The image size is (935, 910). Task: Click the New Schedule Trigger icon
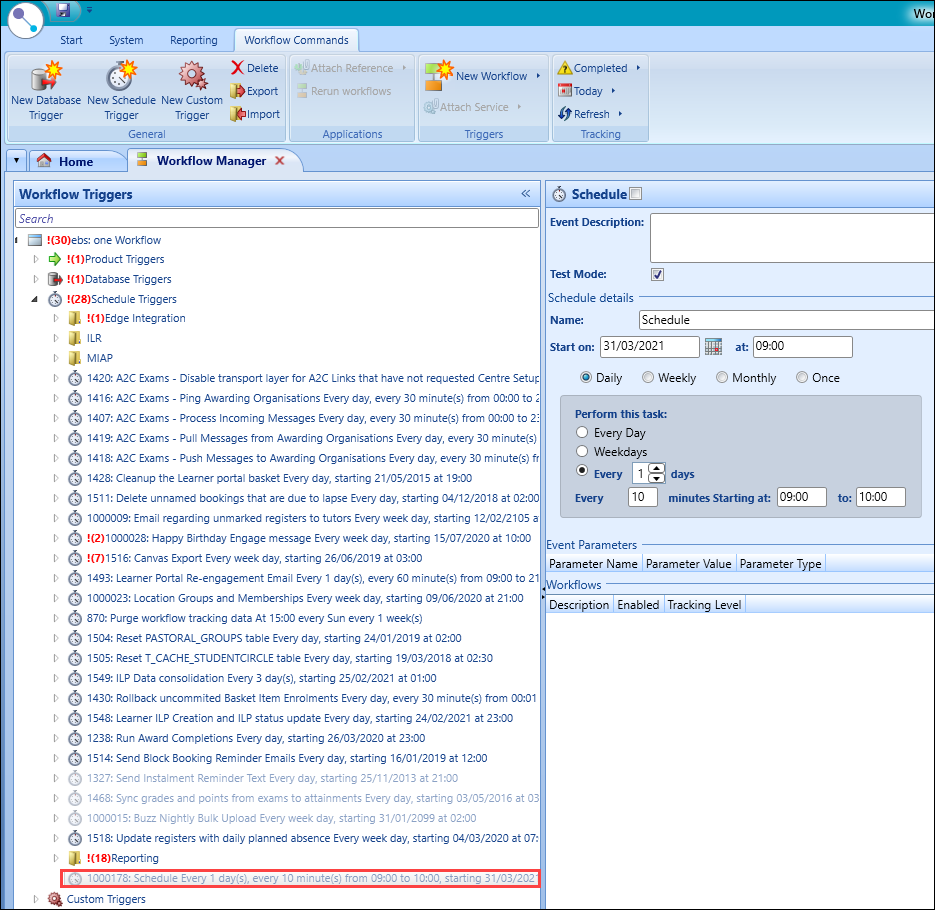click(121, 77)
